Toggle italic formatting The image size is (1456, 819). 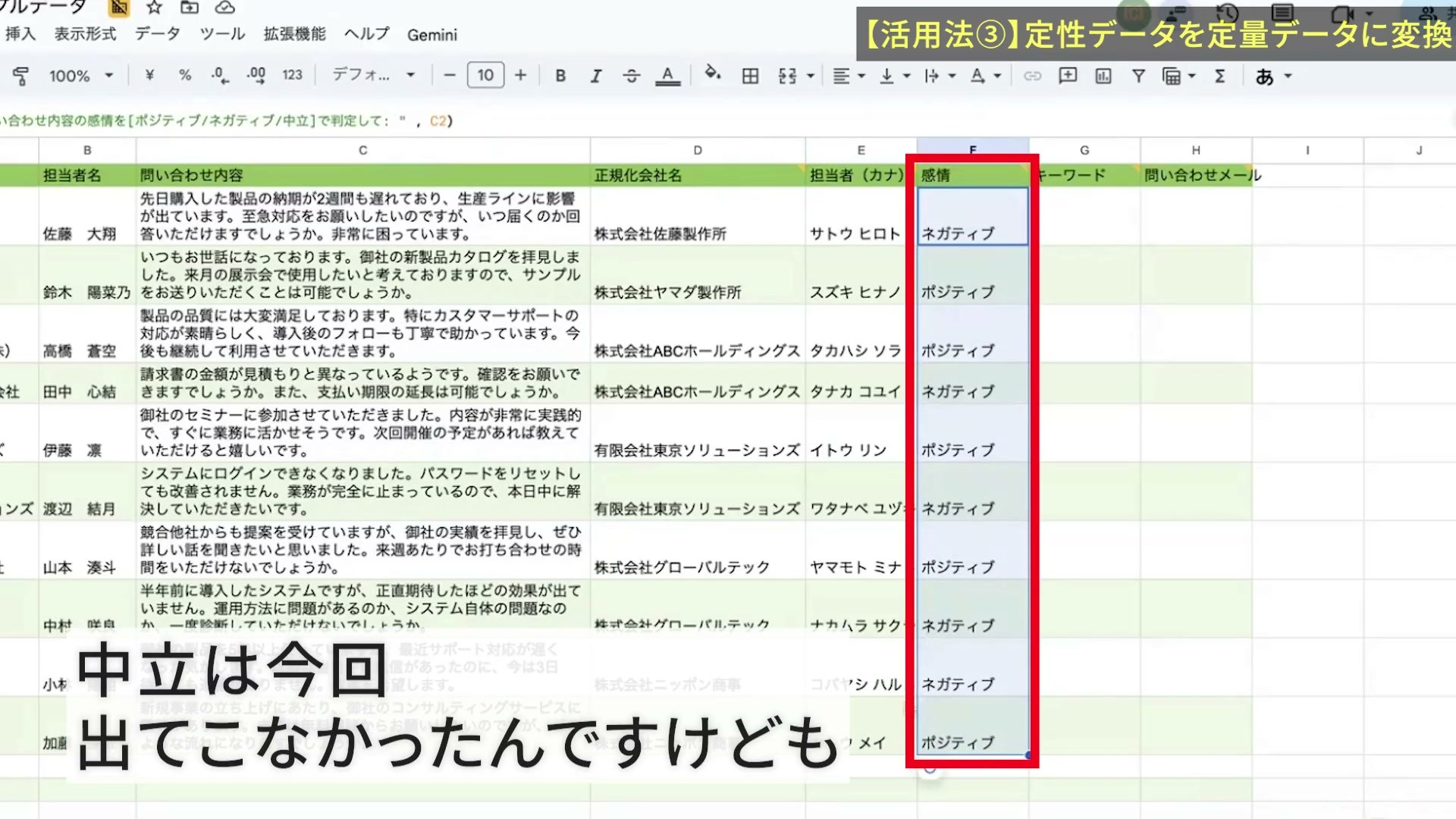[596, 76]
